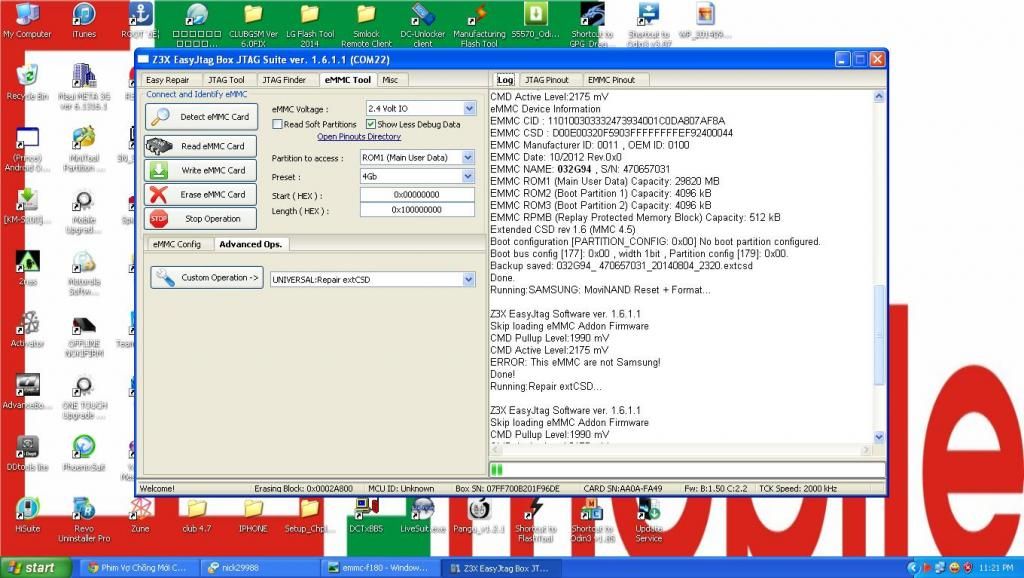
Task: Open Simlock Remote Client folder icon
Action: (366, 24)
